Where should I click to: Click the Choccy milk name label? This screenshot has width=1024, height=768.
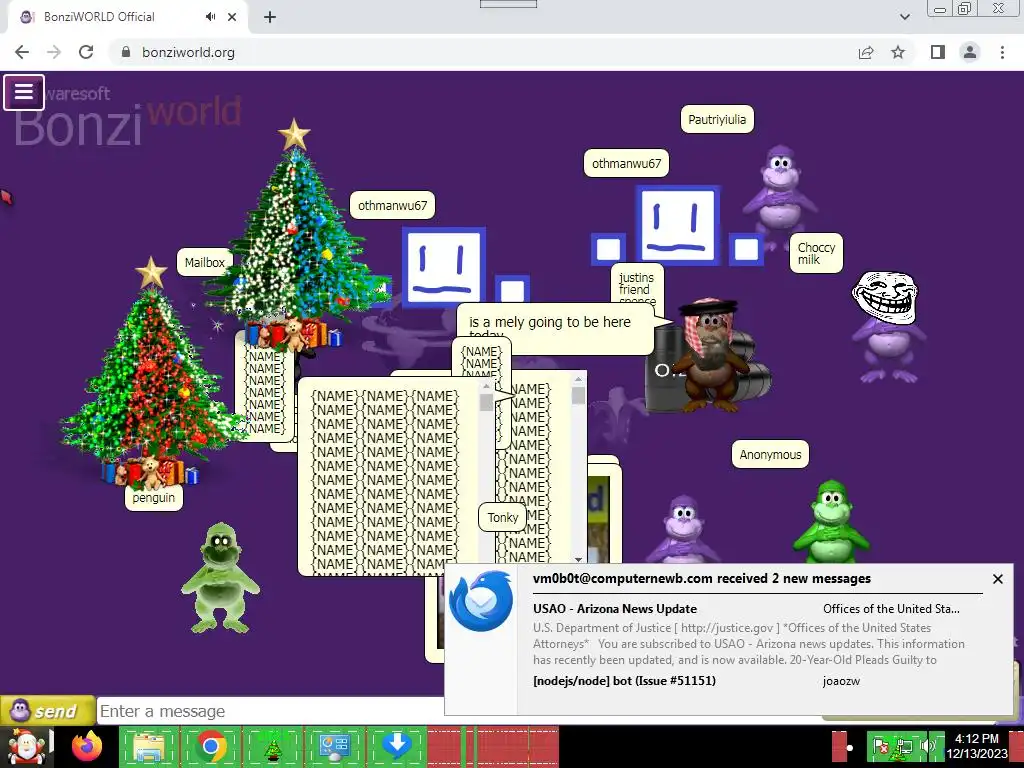point(816,253)
